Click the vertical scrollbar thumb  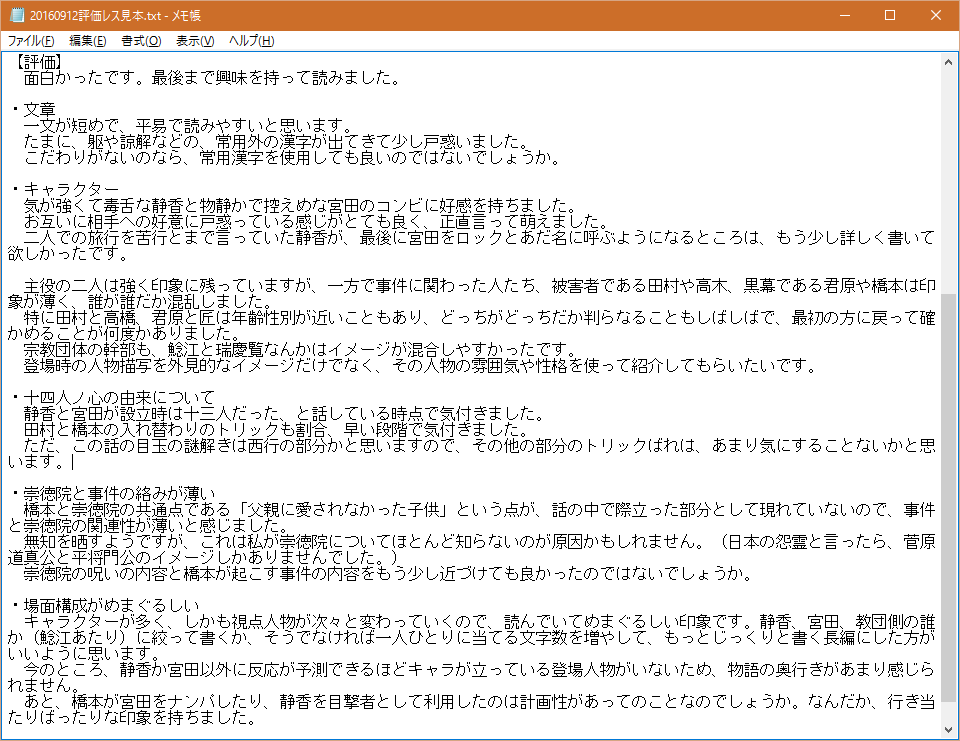pyautogui.click(x=948, y=497)
